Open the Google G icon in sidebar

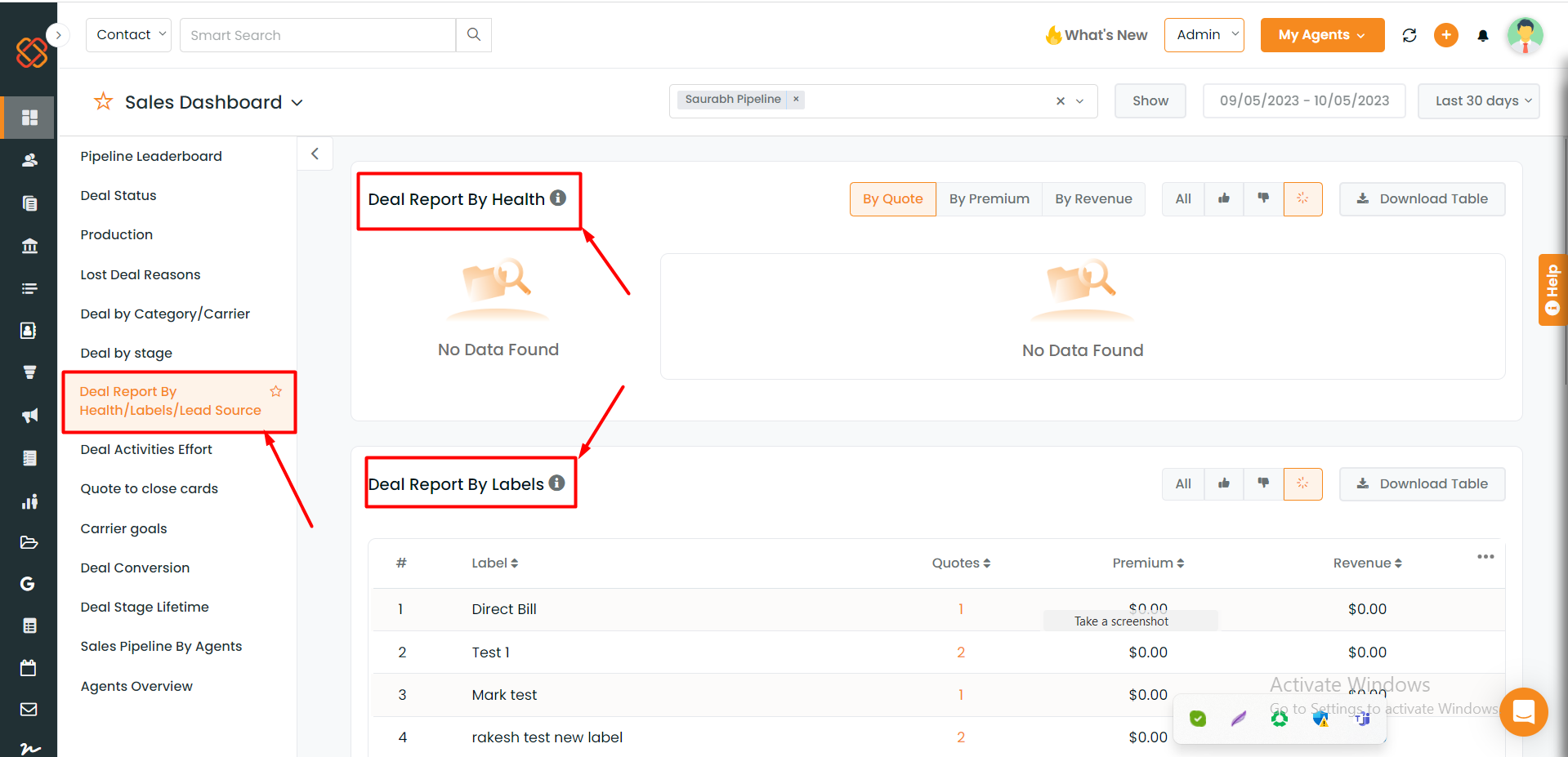pos(28,584)
